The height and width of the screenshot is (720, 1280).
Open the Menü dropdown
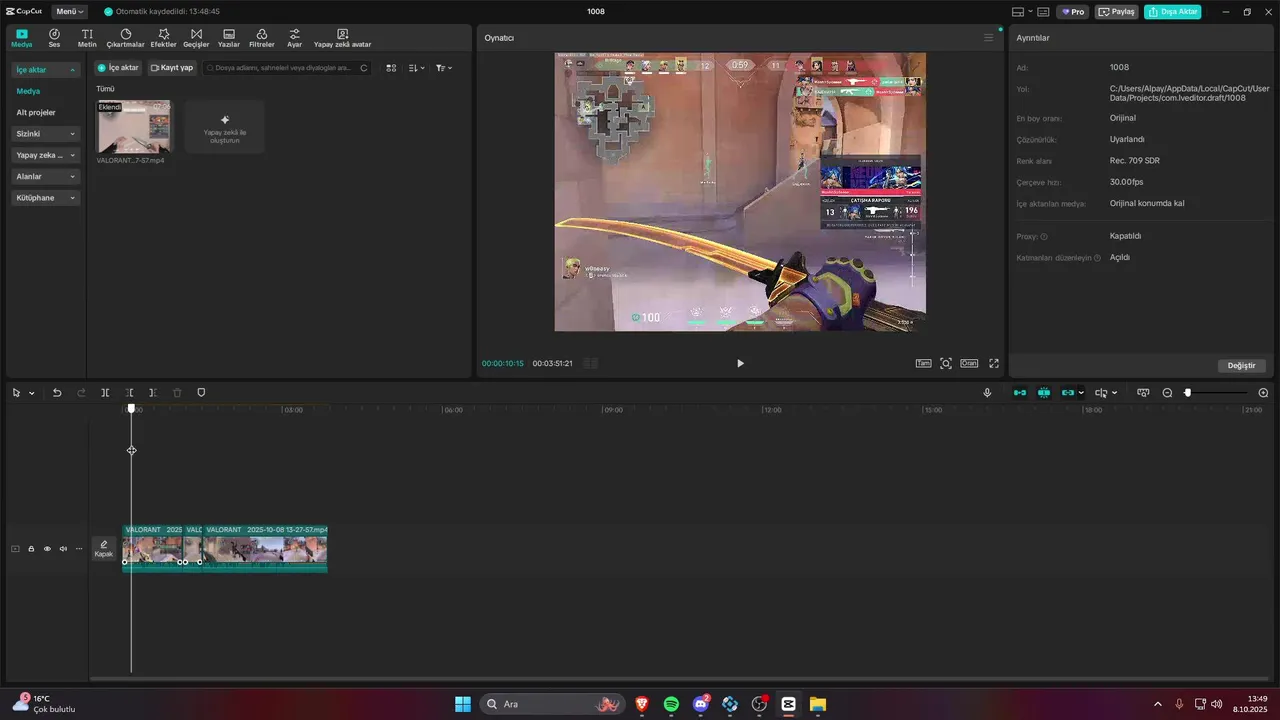click(69, 12)
